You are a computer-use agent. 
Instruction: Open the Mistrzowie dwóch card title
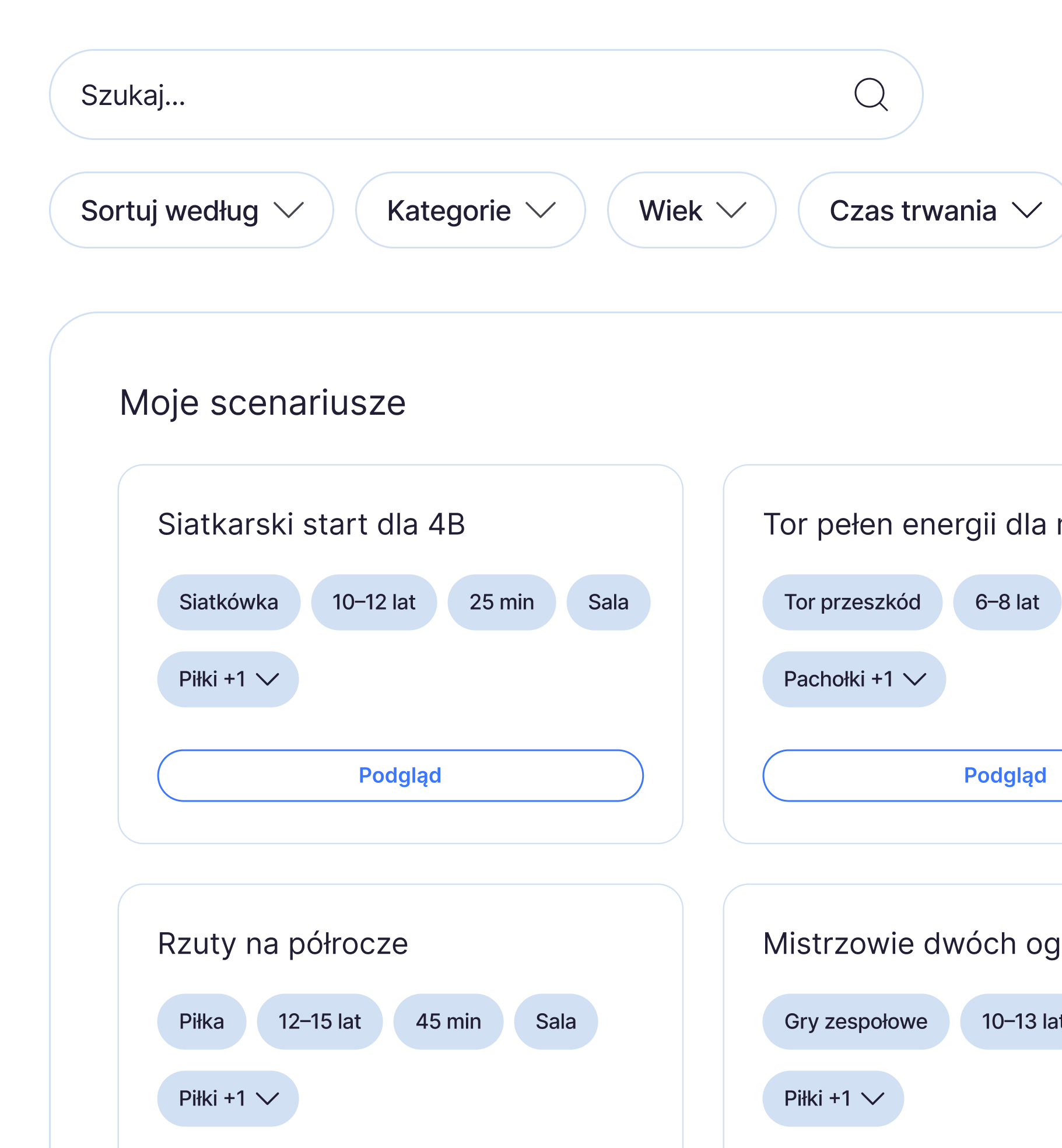point(912,944)
